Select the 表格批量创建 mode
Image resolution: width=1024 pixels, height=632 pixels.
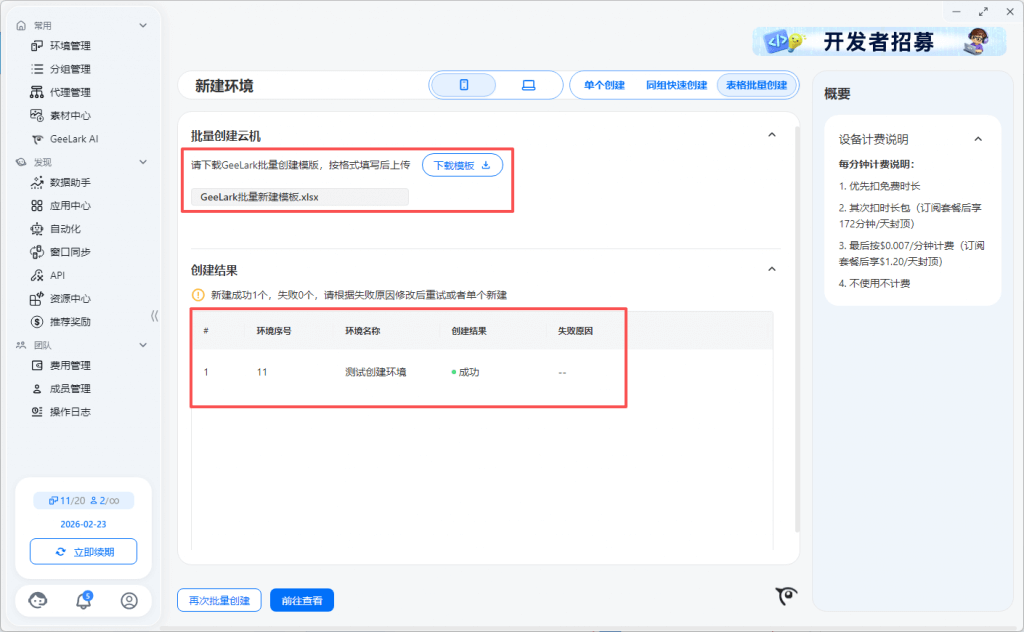coord(756,85)
